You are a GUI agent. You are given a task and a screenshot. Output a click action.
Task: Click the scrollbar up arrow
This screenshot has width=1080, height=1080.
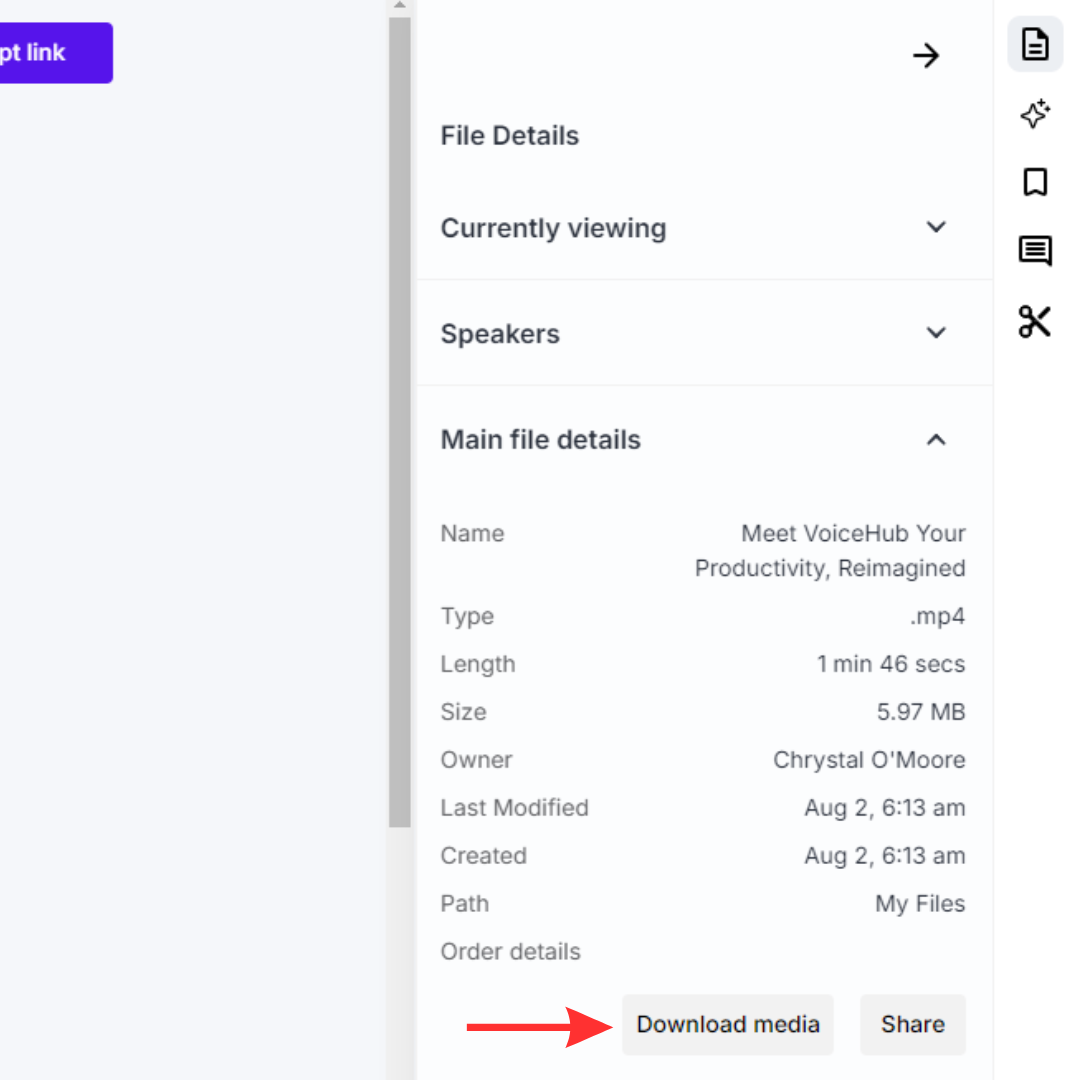(399, 6)
